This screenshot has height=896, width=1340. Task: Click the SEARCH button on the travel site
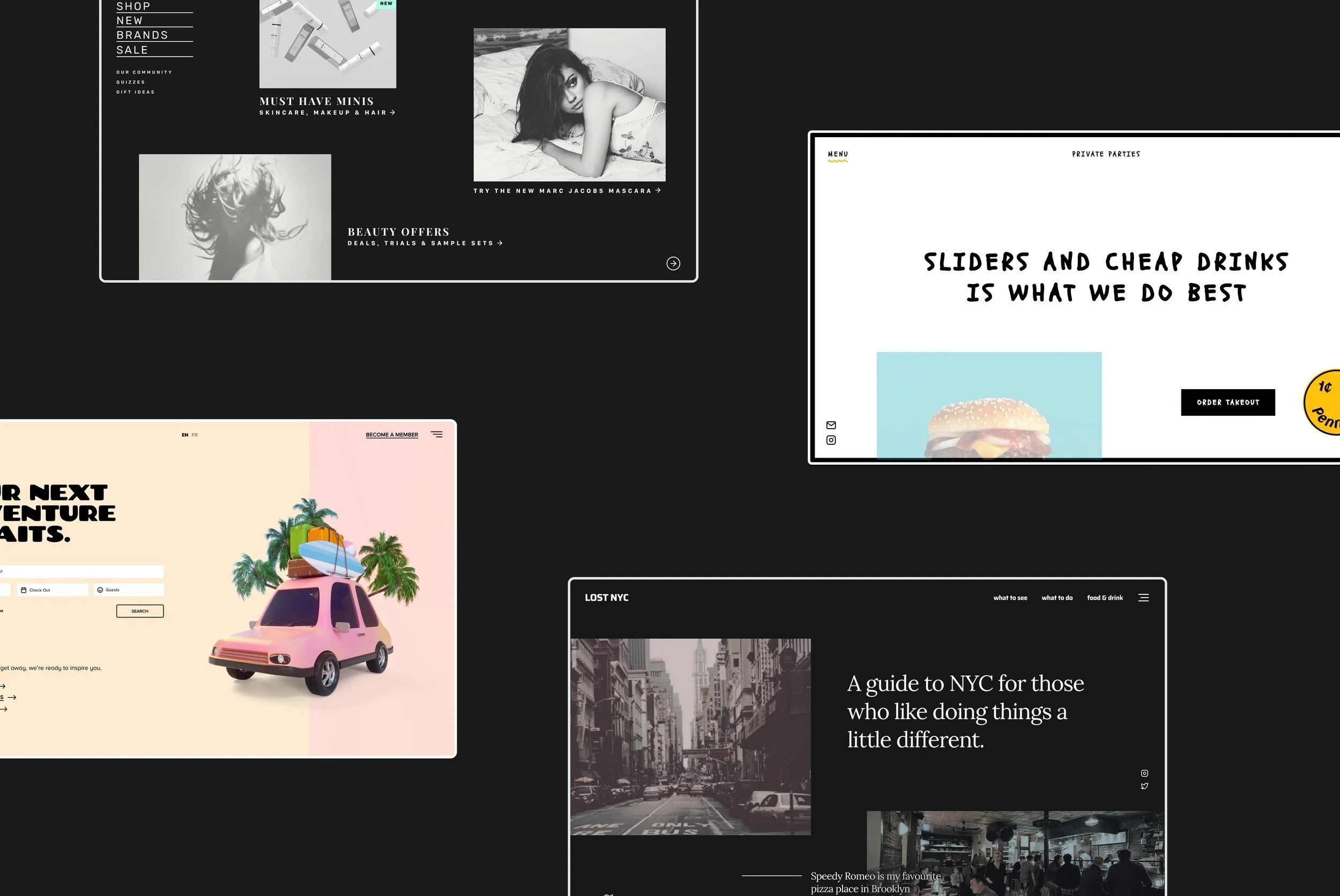[x=139, y=611]
